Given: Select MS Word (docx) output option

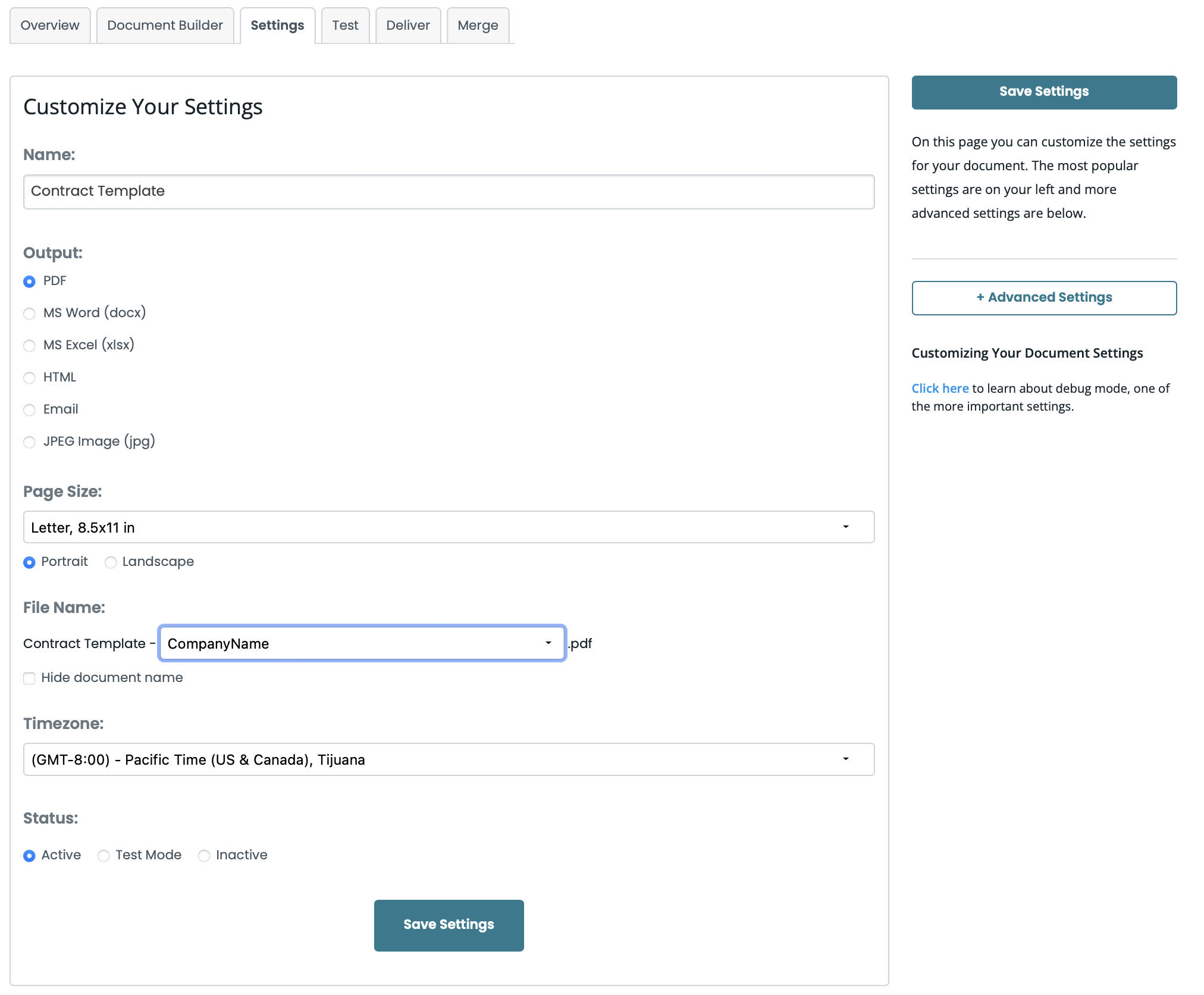Looking at the screenshot, I should coord(29,314).
